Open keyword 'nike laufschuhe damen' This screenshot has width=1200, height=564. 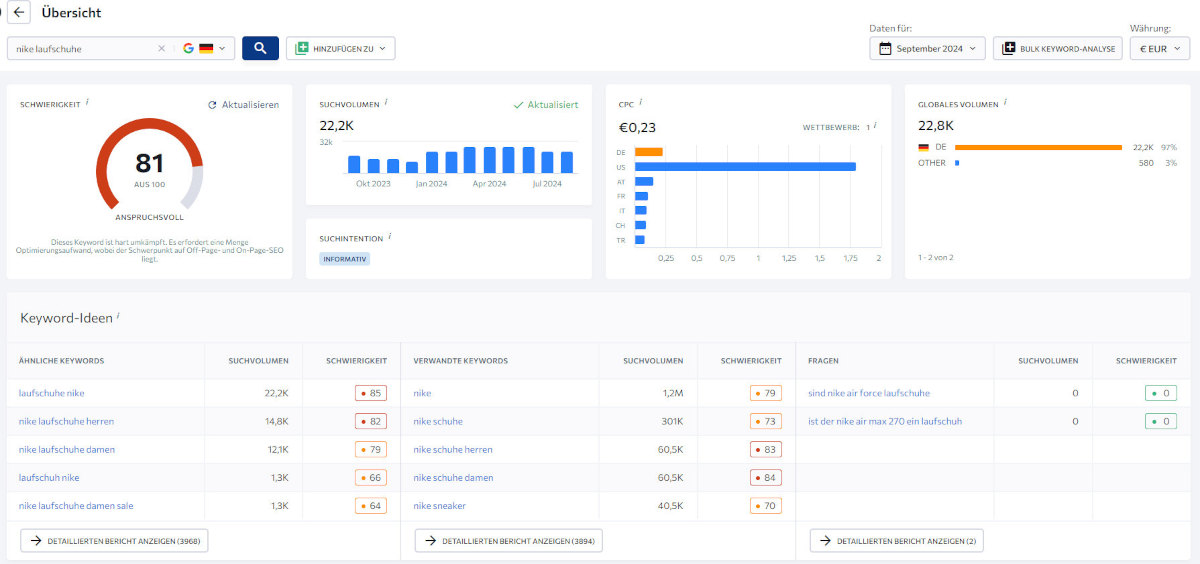click(67, 450)
